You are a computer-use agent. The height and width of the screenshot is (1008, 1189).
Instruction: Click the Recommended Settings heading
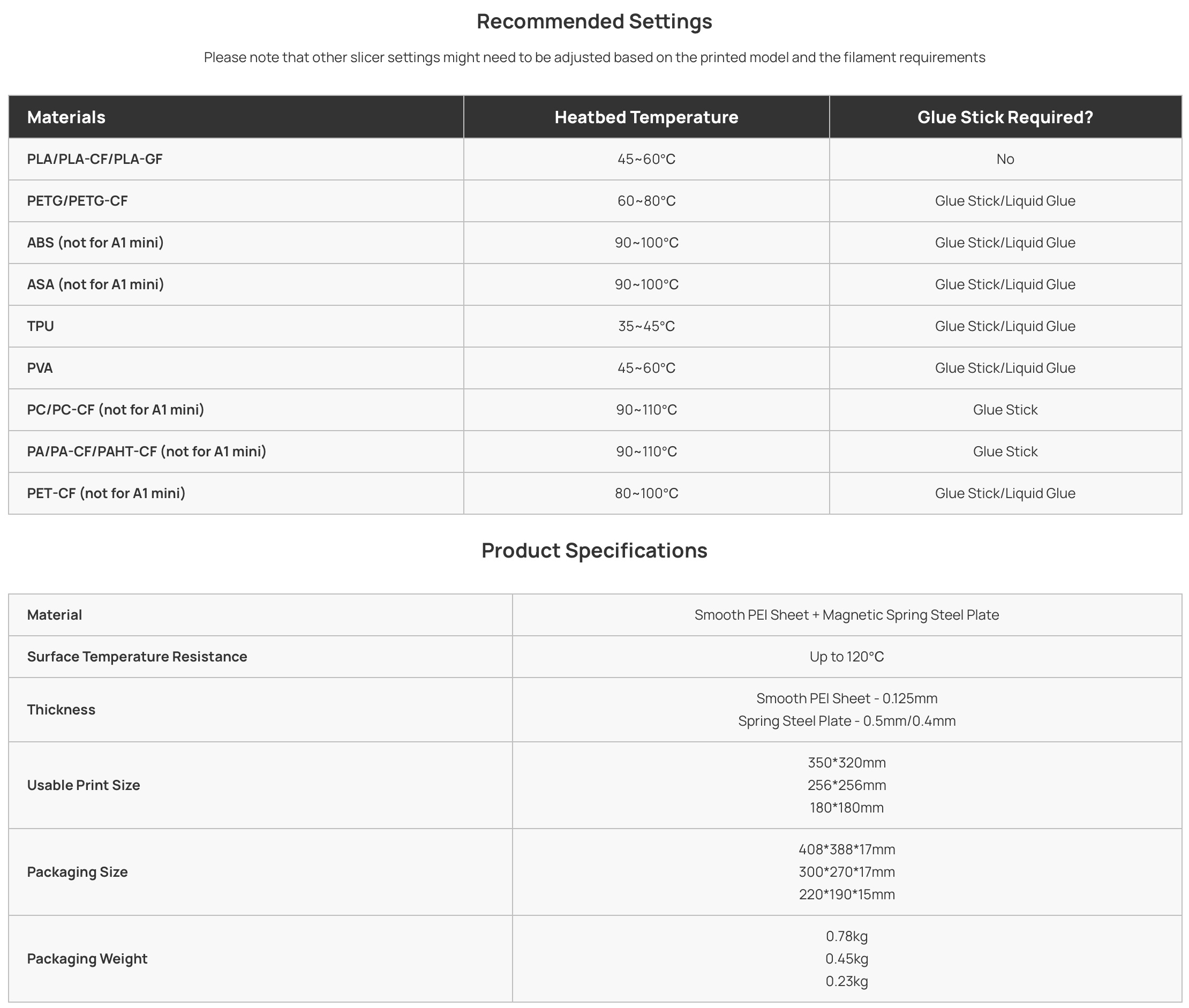(x=594, y=22)
